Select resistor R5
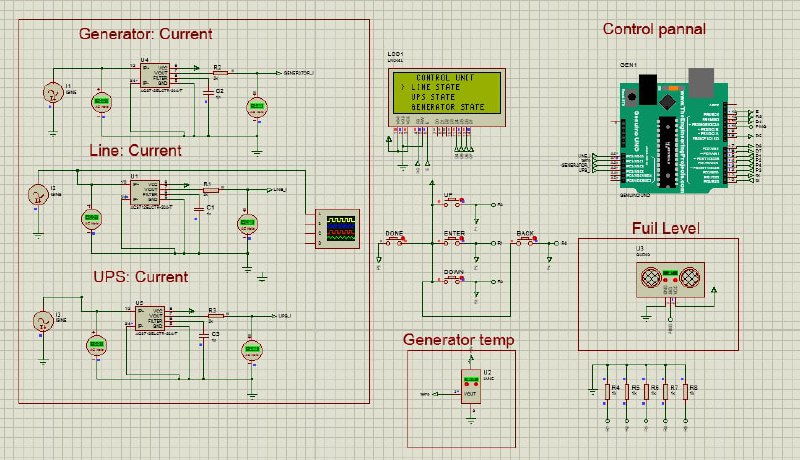This screenshot has height=460, width=800. [627, 392]
